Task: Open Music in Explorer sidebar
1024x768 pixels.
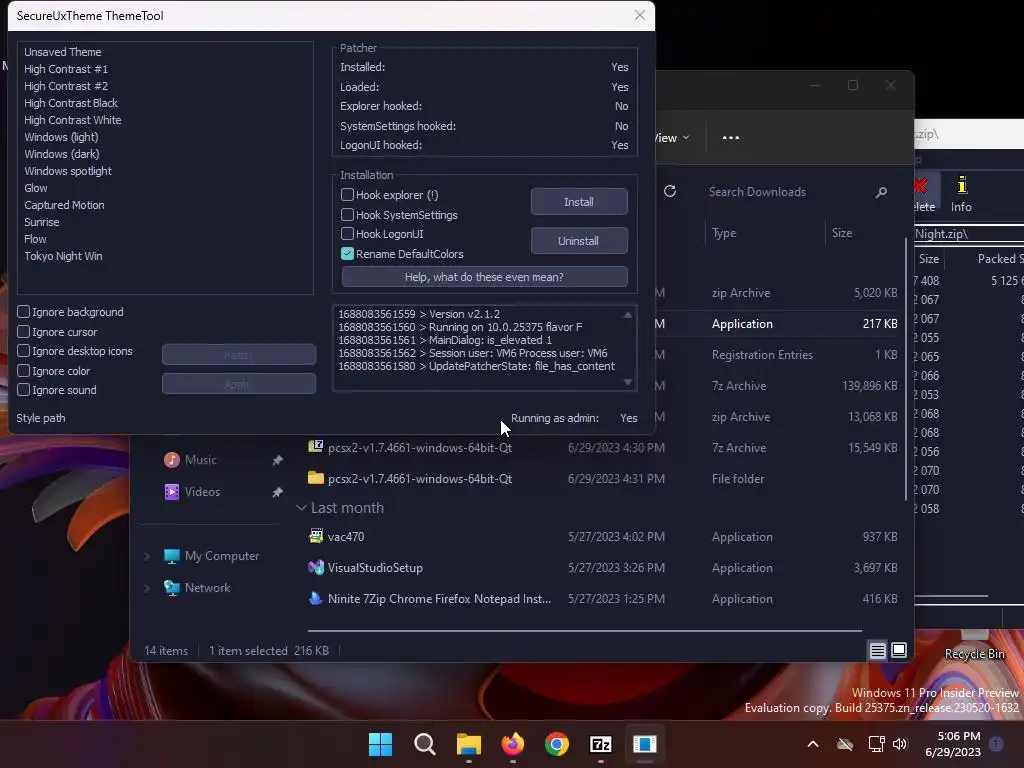Action: (x=200, y=460)
